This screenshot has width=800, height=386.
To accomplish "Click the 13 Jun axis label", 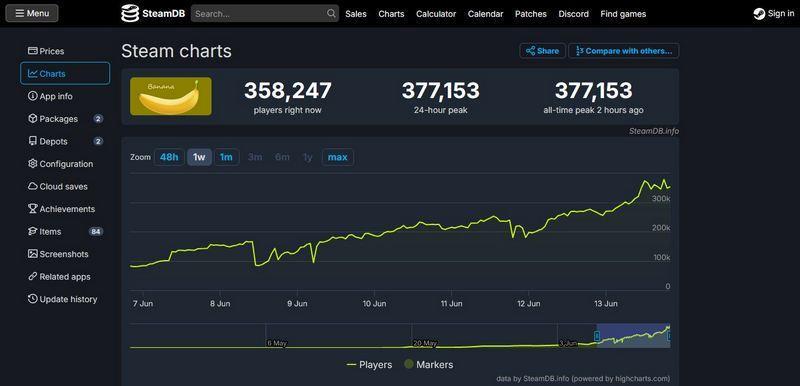I will 606,303.
